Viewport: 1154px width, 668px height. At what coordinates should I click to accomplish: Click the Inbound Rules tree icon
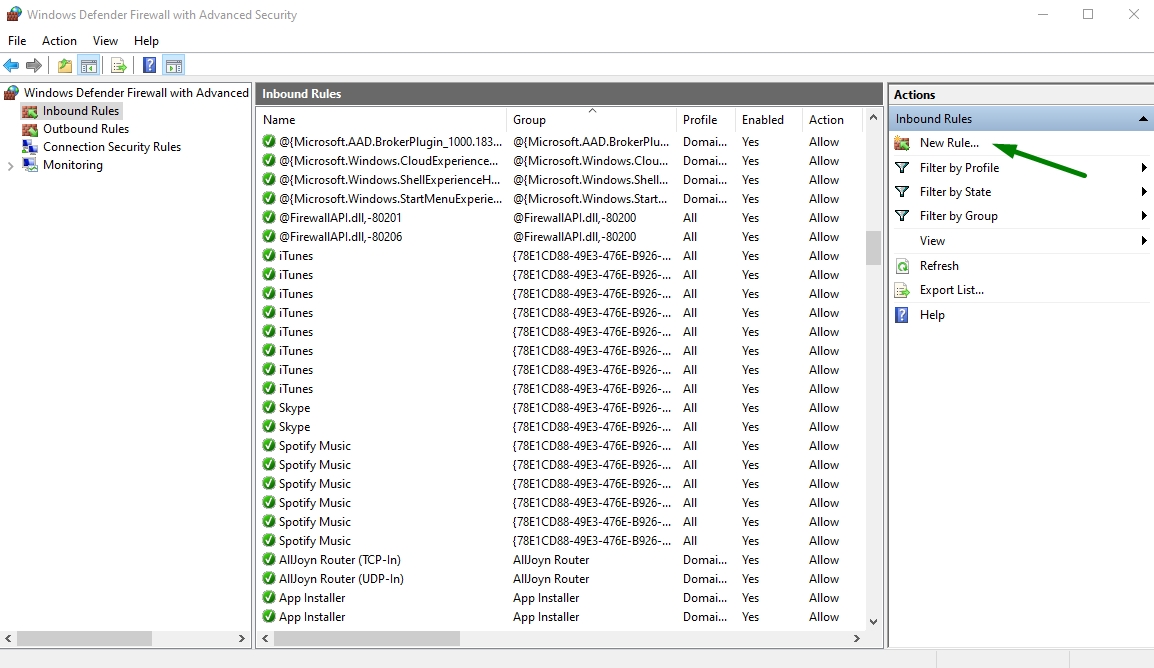29,111
